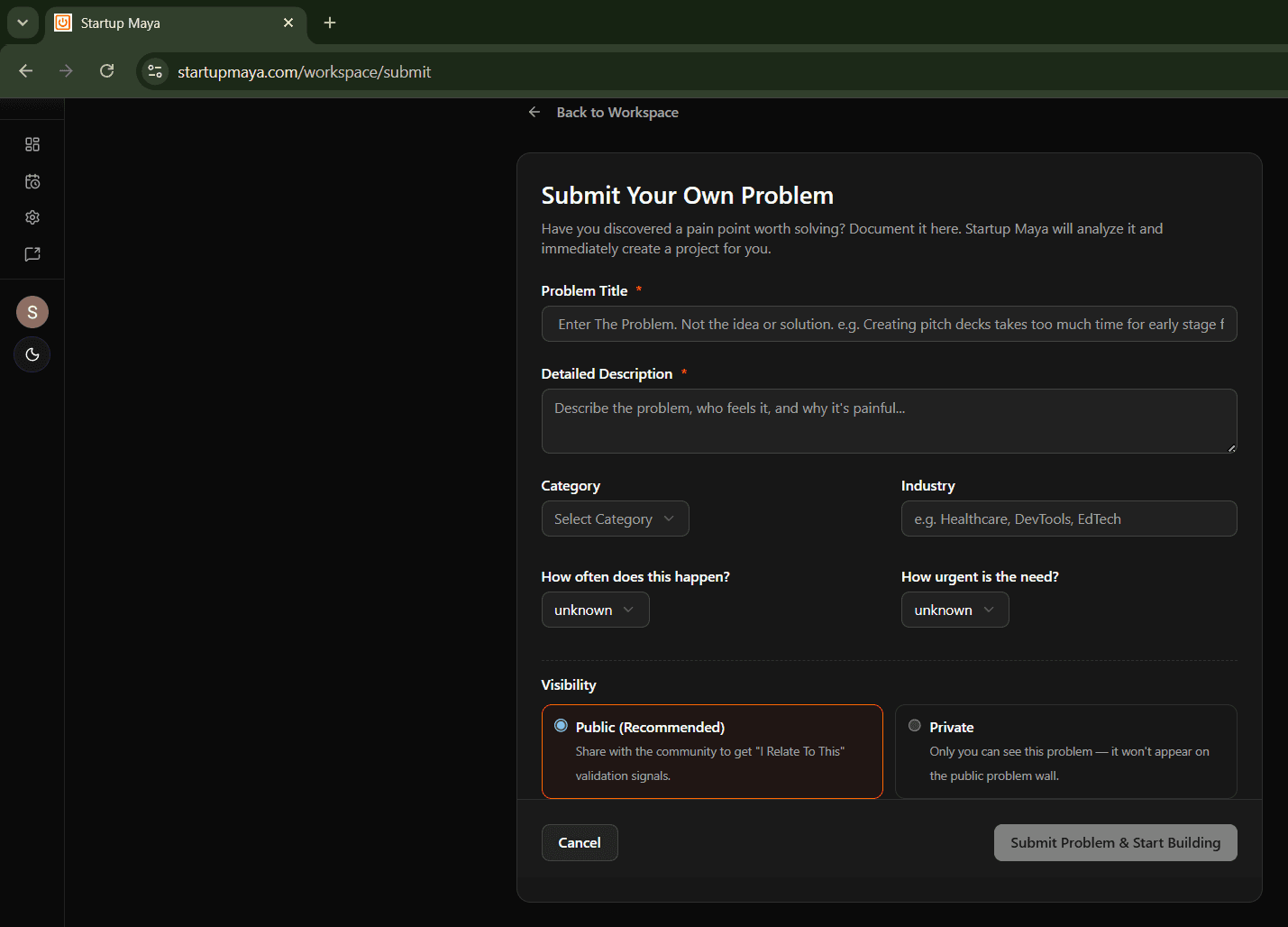Image resolution: width=1288 pixels, height=927 pixels.
Task: Click Submit Problem & Start Building
Action: [x=1115, y=842]
